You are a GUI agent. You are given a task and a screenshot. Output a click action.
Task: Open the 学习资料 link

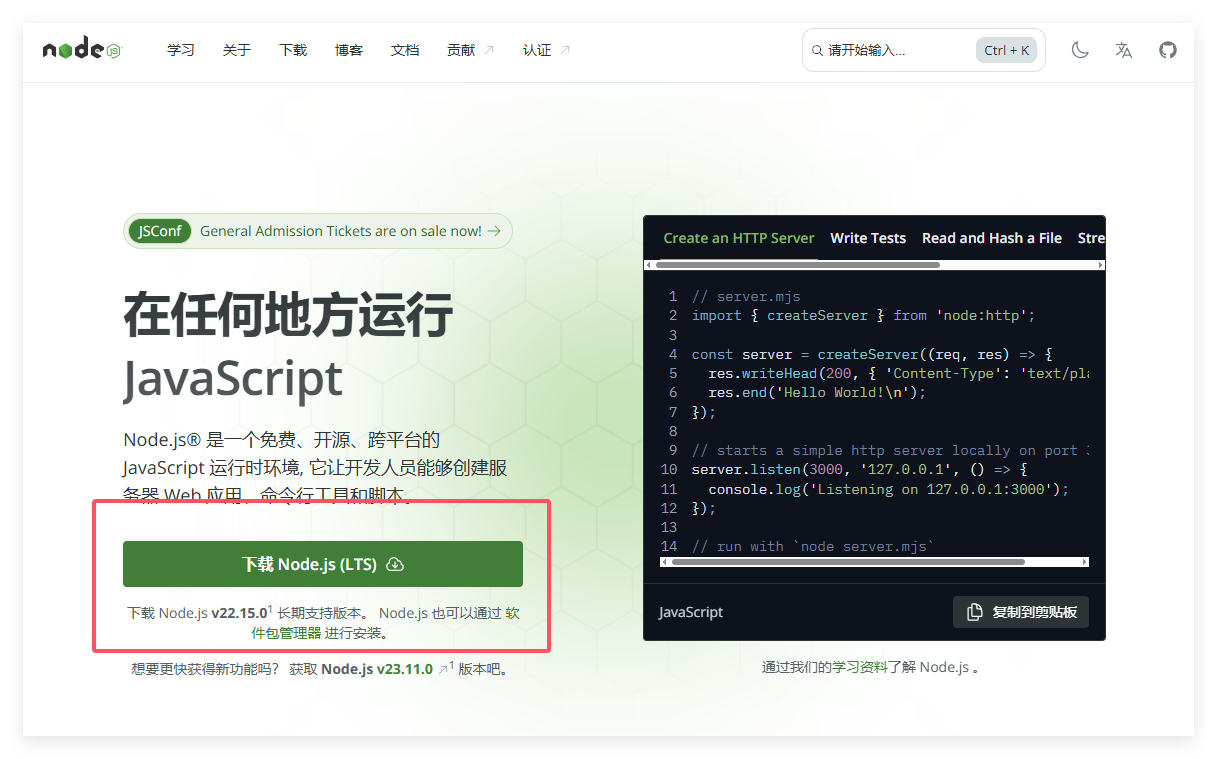tap(860, 667)
